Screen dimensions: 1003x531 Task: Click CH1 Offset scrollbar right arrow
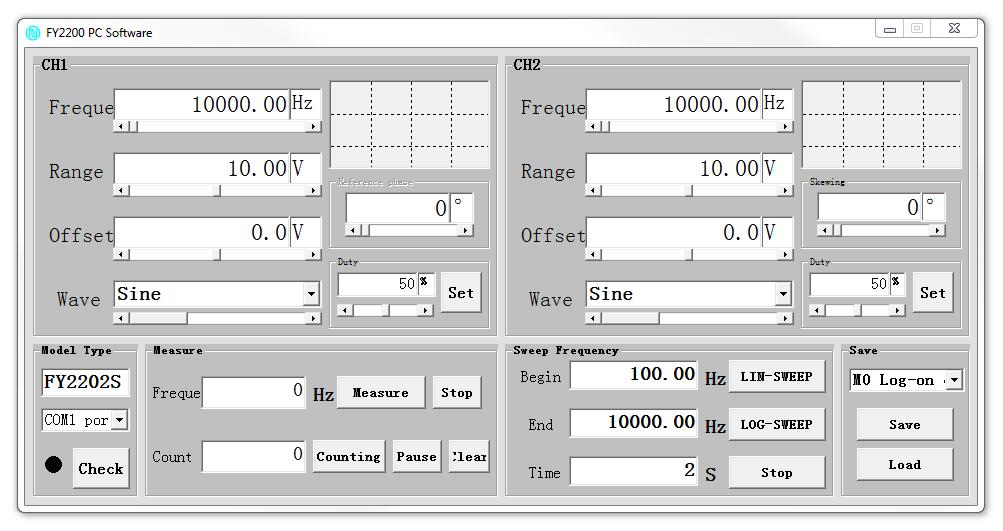(x=313, y=255)
